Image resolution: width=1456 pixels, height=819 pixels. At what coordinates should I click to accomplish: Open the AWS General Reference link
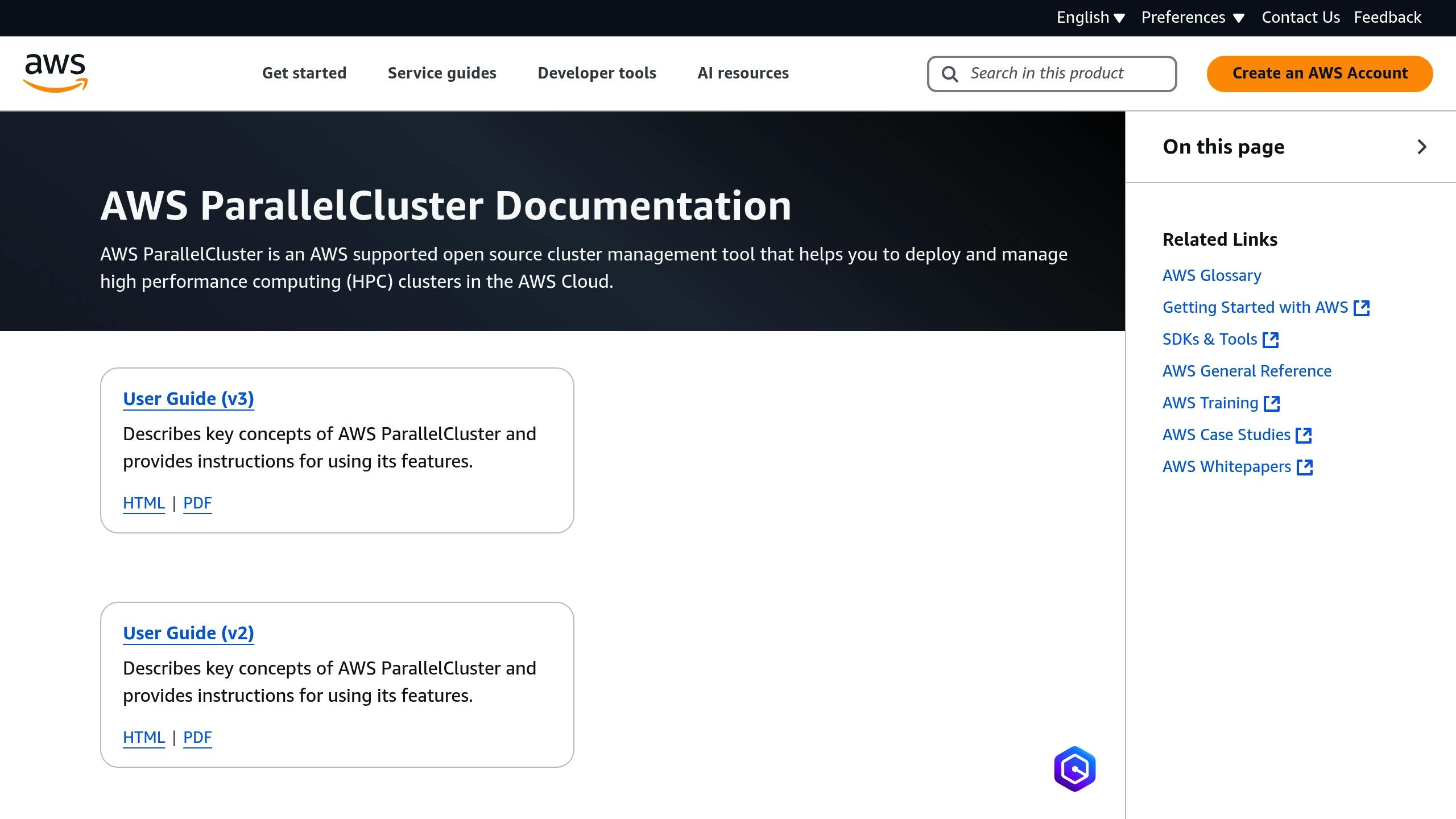click(1247, 371)
